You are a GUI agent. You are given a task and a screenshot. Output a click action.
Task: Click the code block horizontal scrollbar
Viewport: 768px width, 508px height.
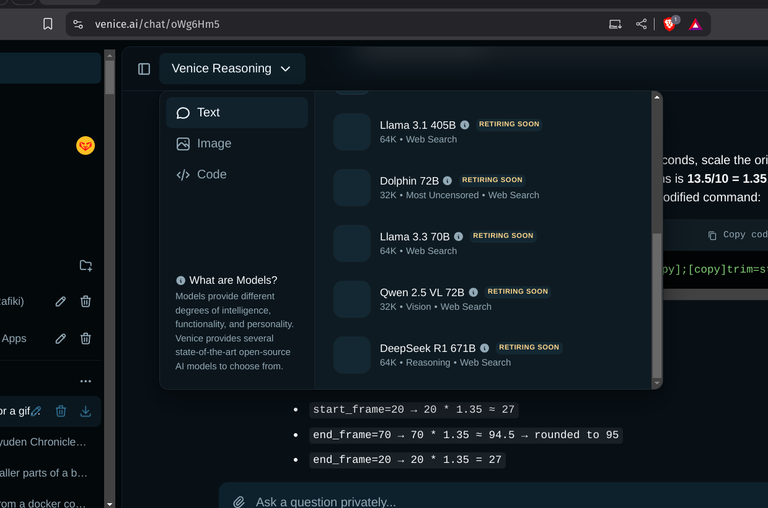[x=715, y=294]
